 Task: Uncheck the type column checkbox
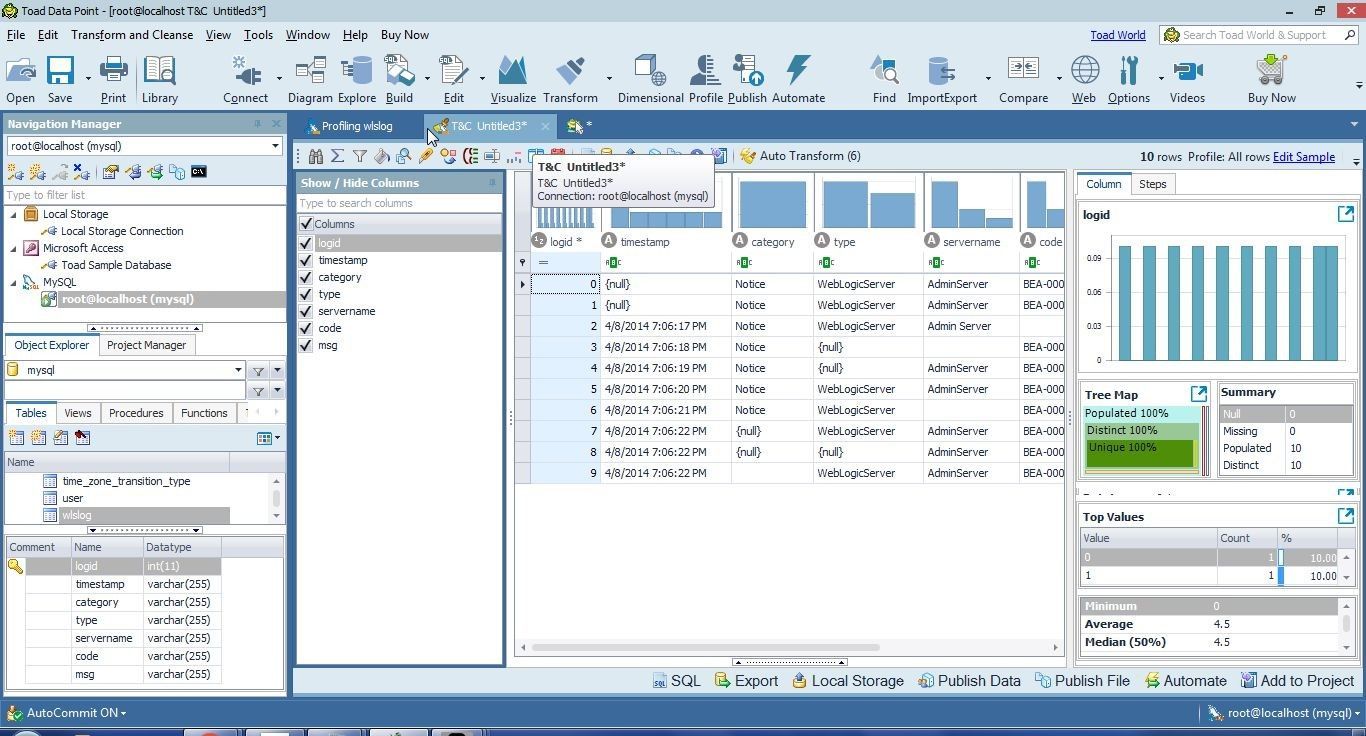pyautogui.click(x=306, y=294)
